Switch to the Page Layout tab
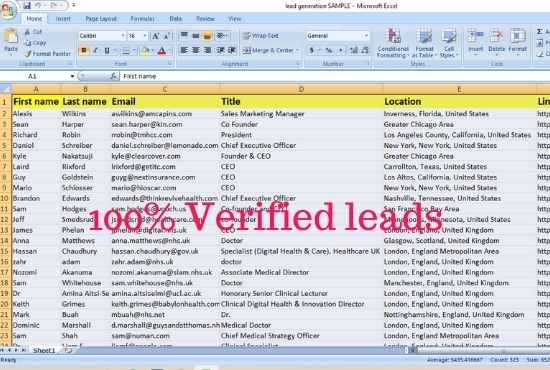Image resolution: width=550 pixels, height=370 pixels. (x=101, y=19)
